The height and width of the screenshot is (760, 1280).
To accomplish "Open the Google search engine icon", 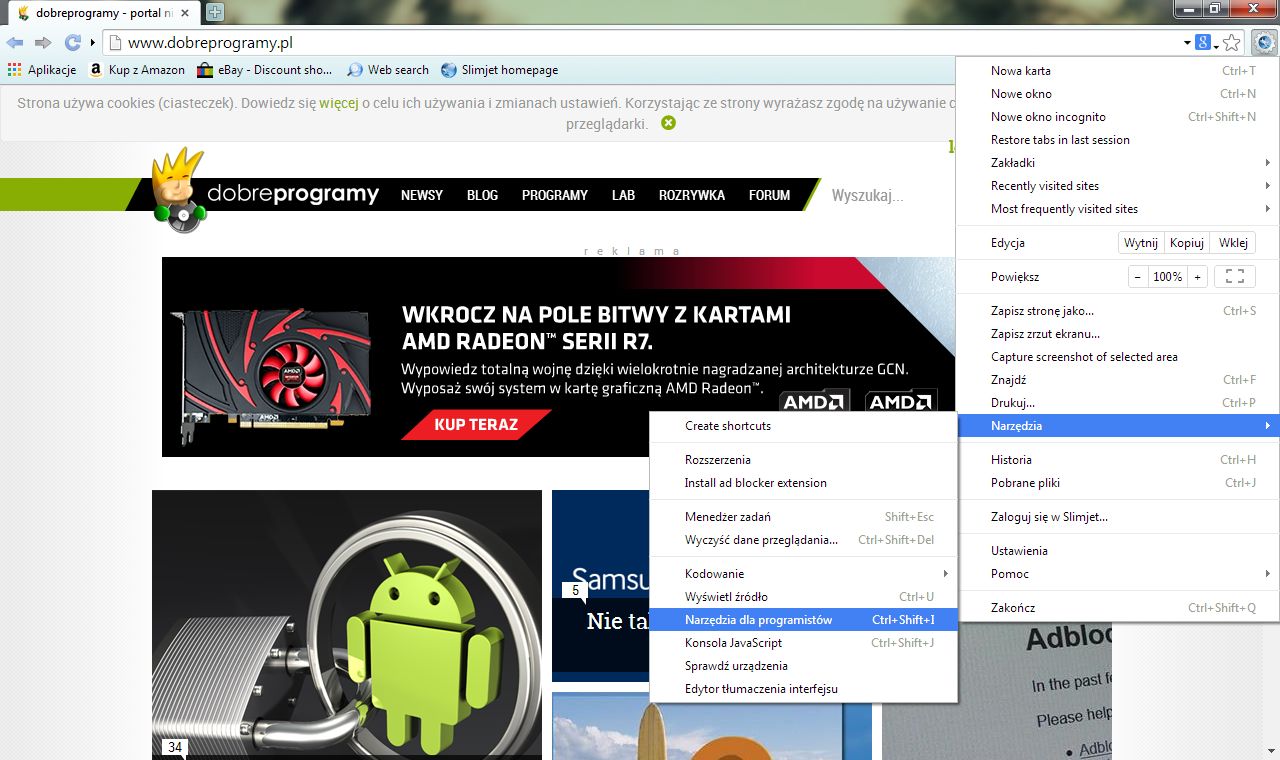I will pyautogui.click(x=1203, y=43).
